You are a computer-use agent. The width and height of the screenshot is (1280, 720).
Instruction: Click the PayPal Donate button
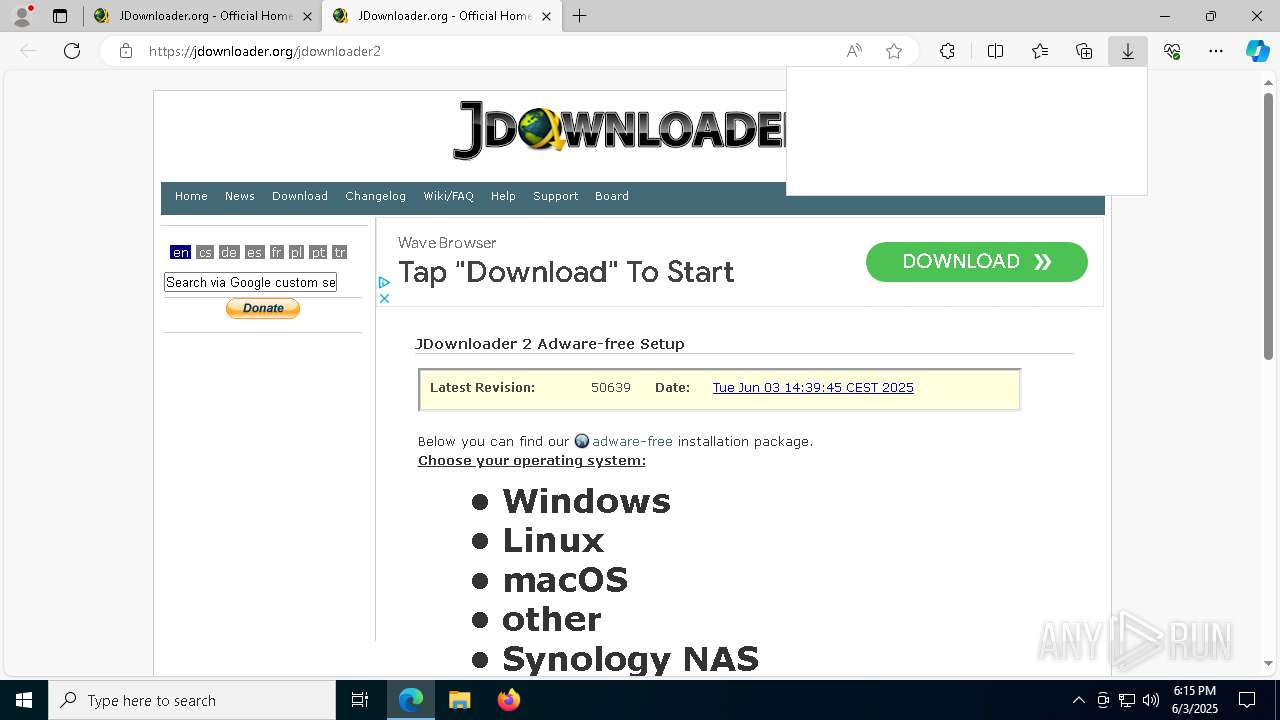(x=263, y=308)
